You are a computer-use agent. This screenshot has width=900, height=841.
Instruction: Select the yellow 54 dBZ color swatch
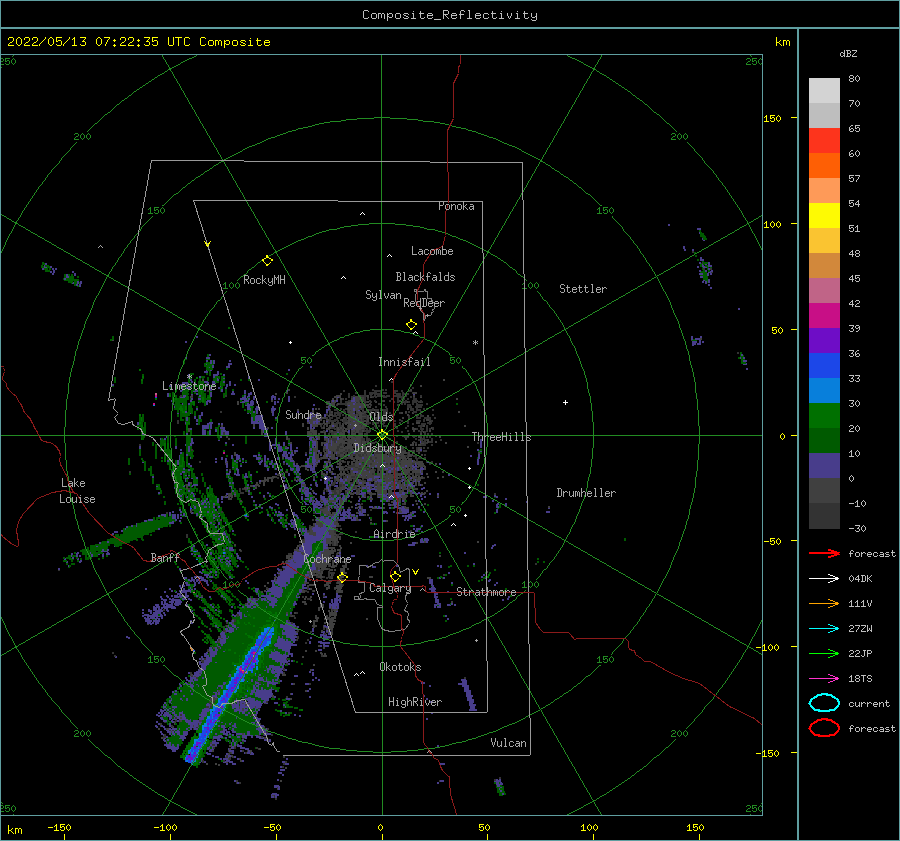click(x=824, y=215)
